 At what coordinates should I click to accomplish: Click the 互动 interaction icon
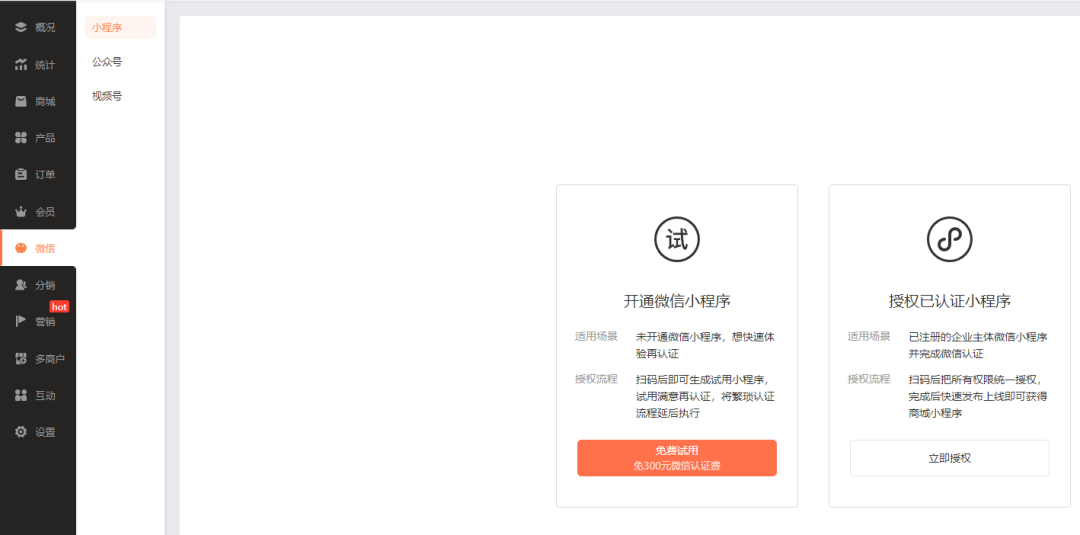21,395
